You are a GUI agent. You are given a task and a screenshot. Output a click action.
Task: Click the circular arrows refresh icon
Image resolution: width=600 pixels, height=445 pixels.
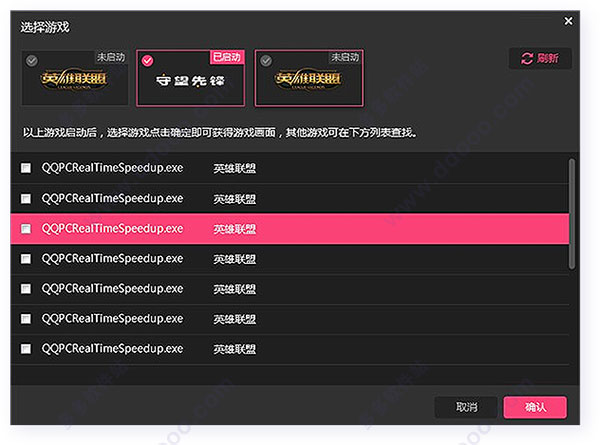point(527,59)
